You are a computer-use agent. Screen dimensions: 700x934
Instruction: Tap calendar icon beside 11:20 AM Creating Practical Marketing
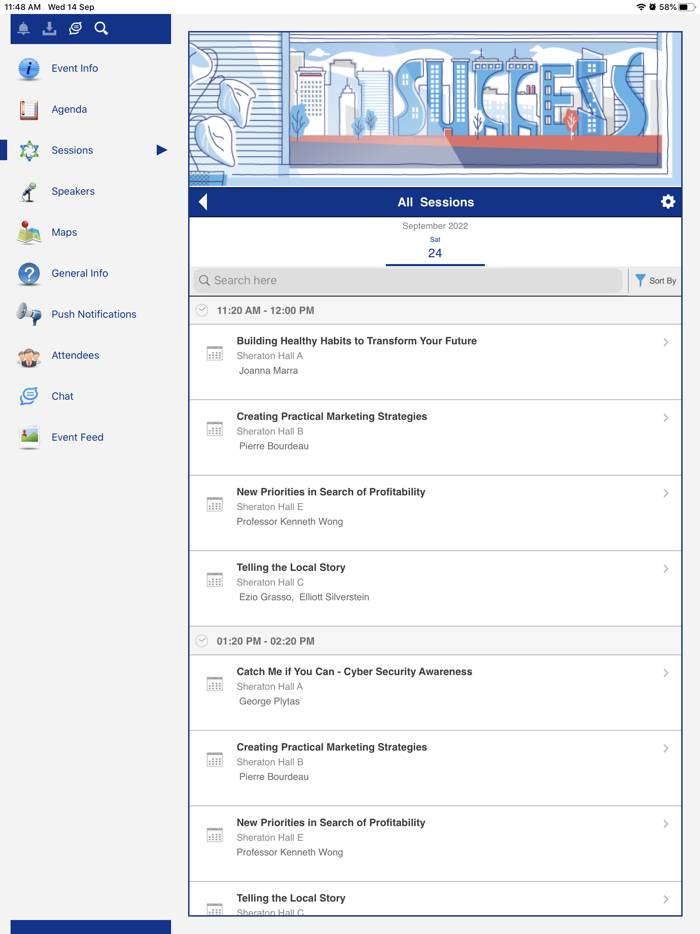(214, 429)
